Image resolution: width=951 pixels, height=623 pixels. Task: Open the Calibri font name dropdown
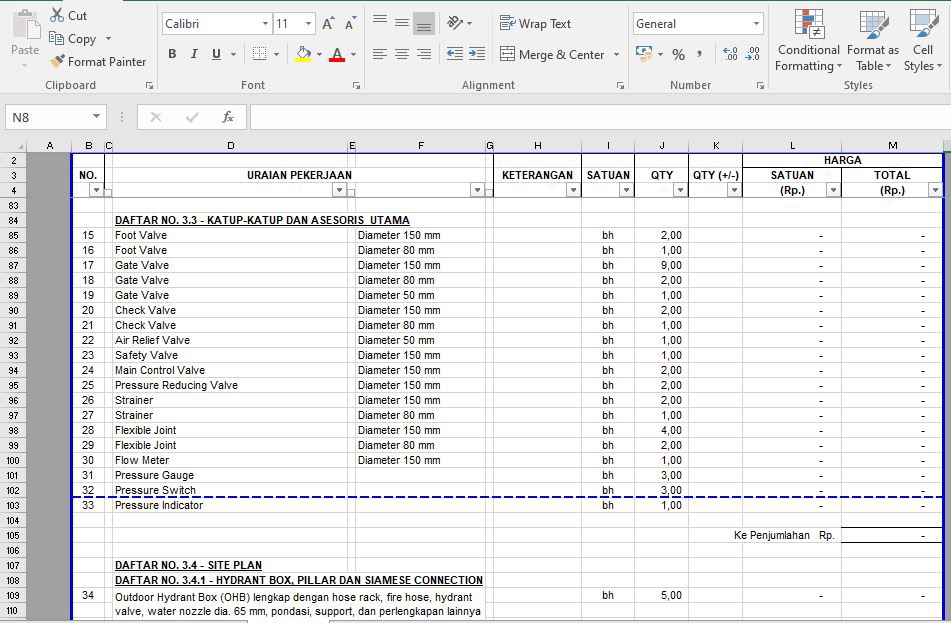tap(265, 24)
